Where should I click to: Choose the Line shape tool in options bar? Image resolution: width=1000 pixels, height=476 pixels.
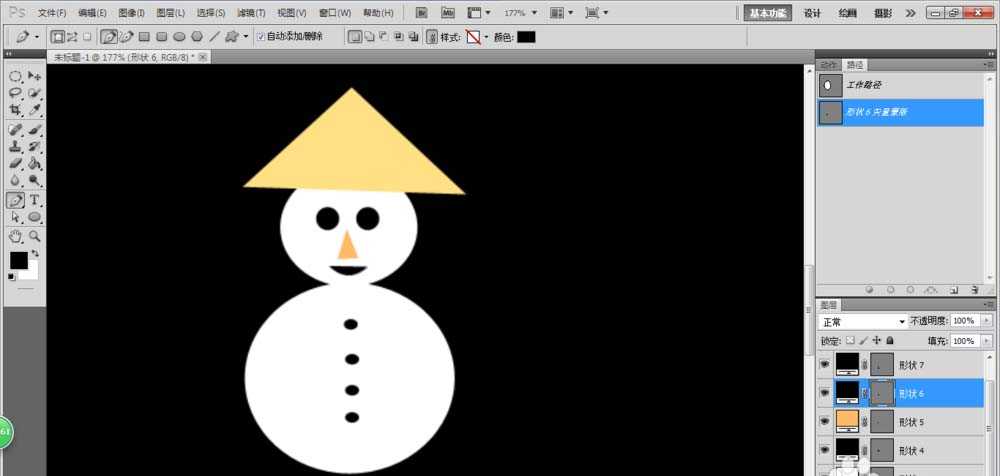214,37
